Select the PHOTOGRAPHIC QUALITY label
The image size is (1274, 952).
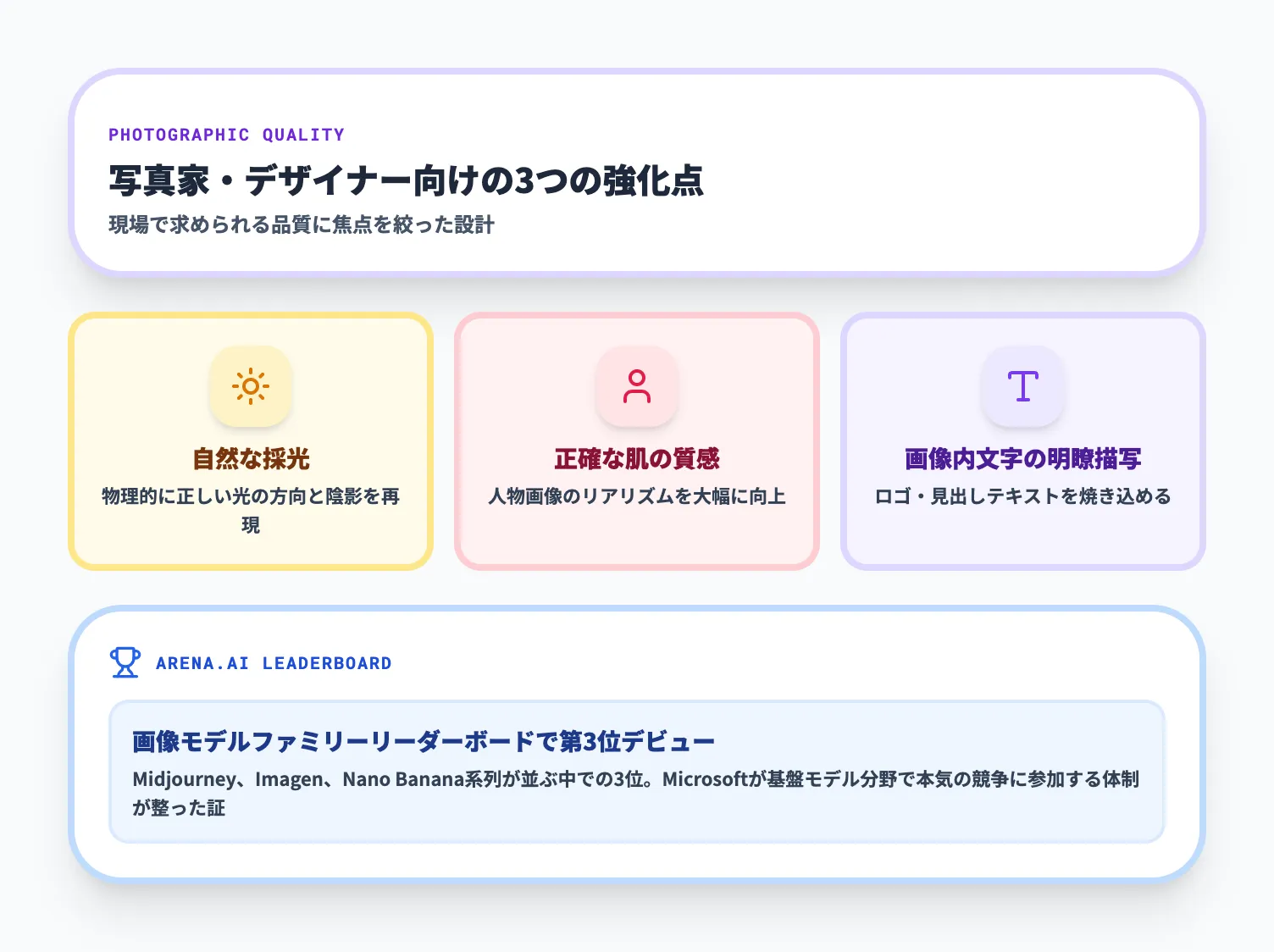coord(226,134)
